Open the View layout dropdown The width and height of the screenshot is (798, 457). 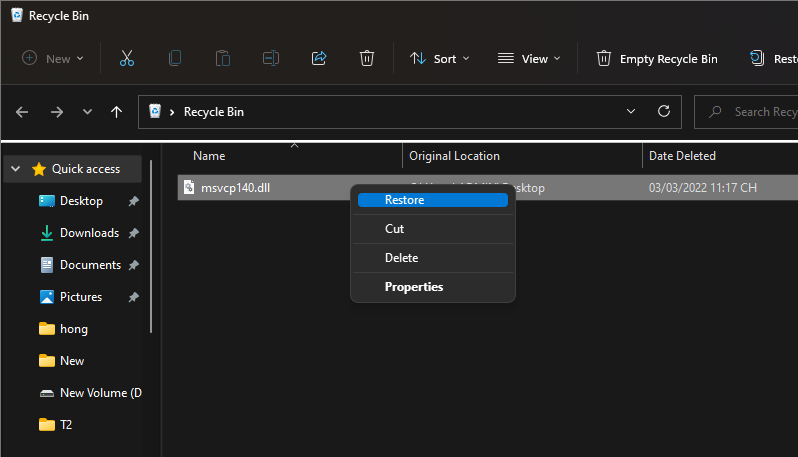pos(529,59)
